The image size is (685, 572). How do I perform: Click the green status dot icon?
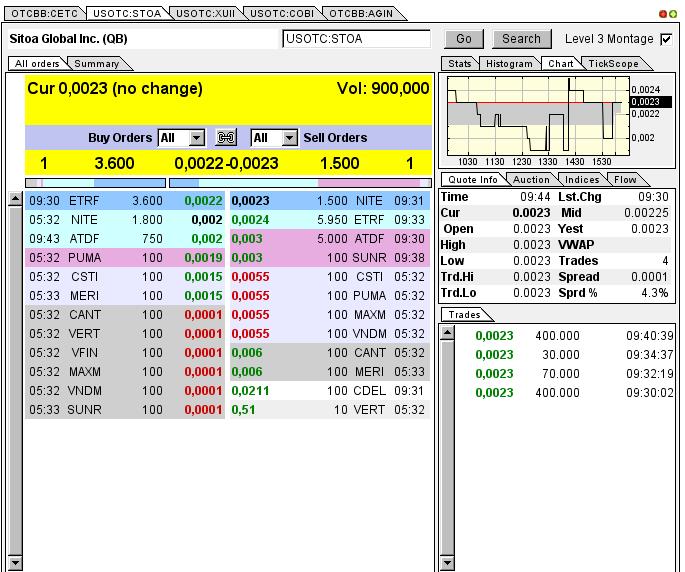673,14
